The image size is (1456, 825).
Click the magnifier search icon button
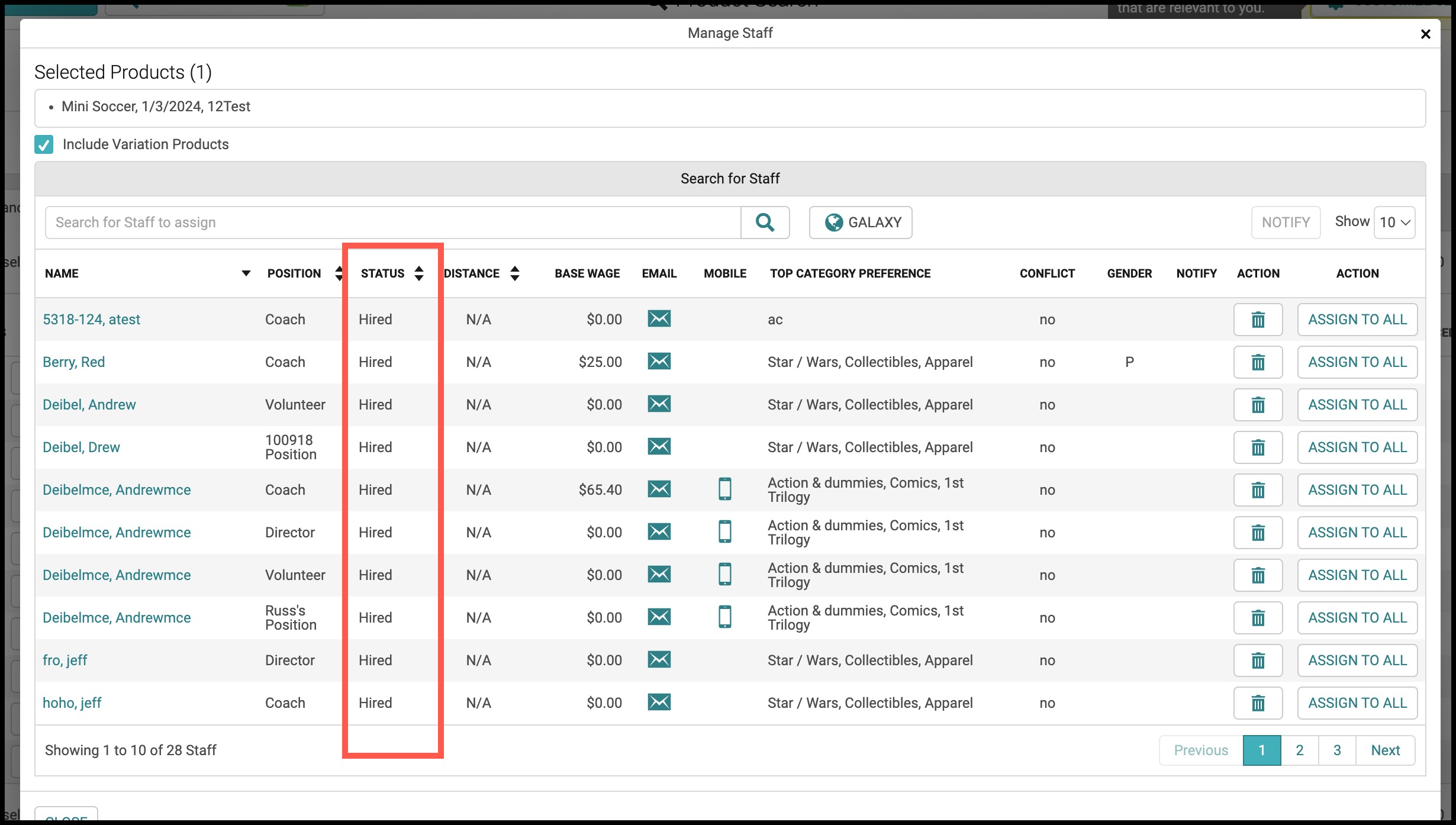[765, 223]
